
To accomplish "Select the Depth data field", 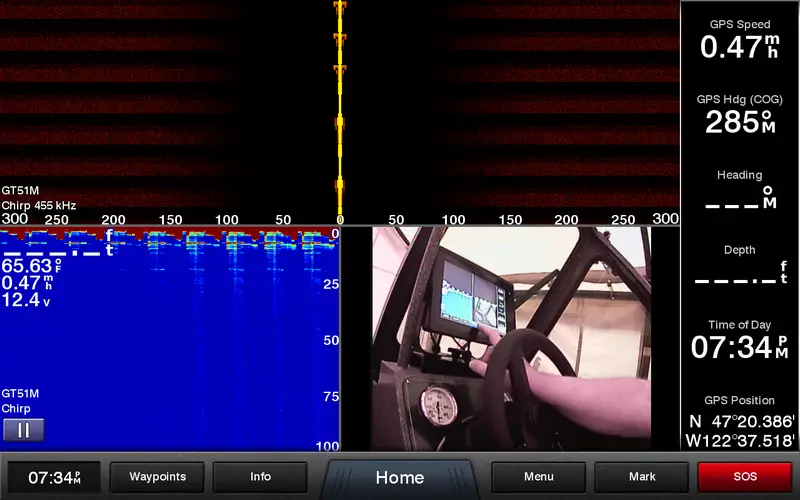I will (x=740, y=266).
